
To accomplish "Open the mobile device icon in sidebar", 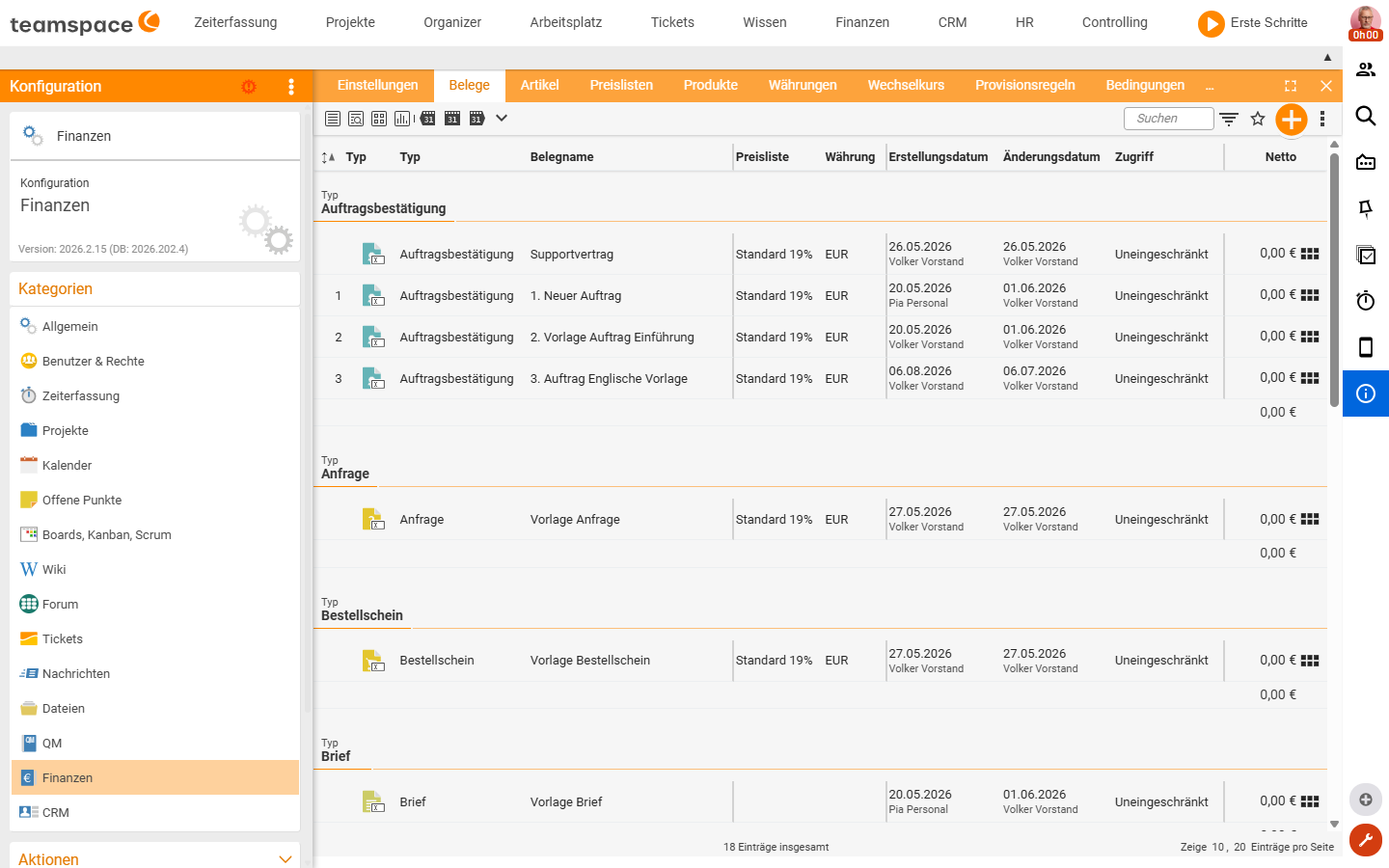I will [x=1366, y=347].
